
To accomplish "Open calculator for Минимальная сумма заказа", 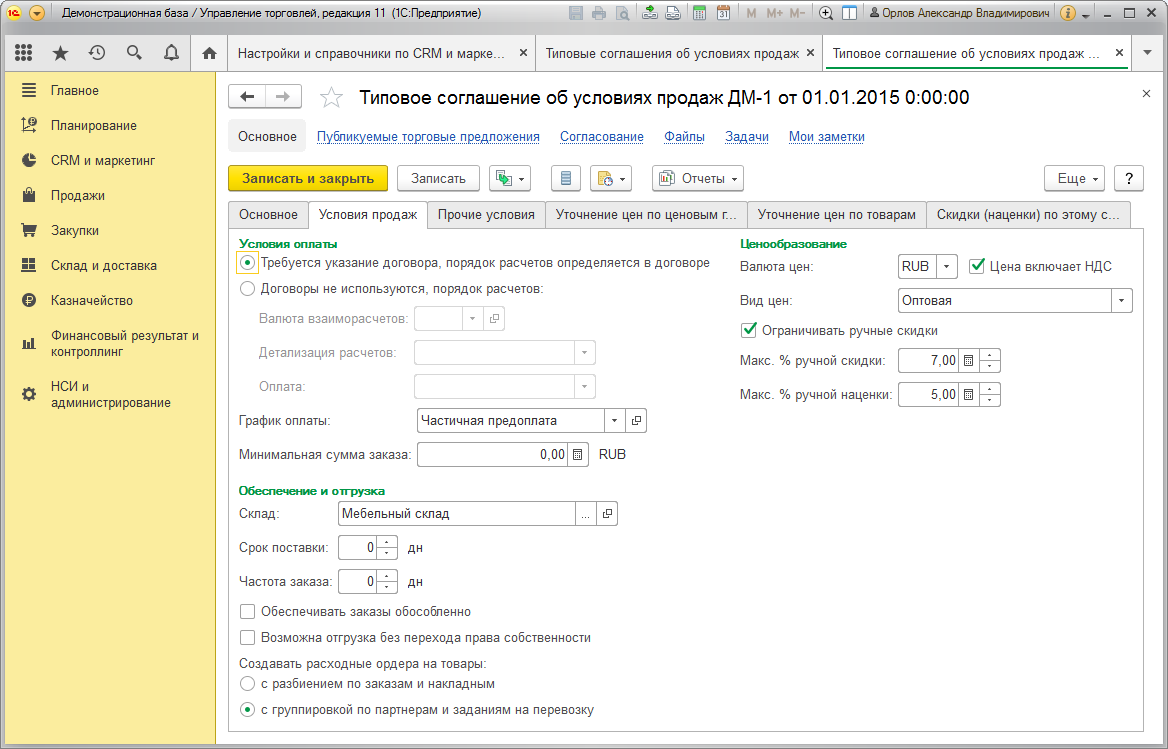I will click(578, 454).
